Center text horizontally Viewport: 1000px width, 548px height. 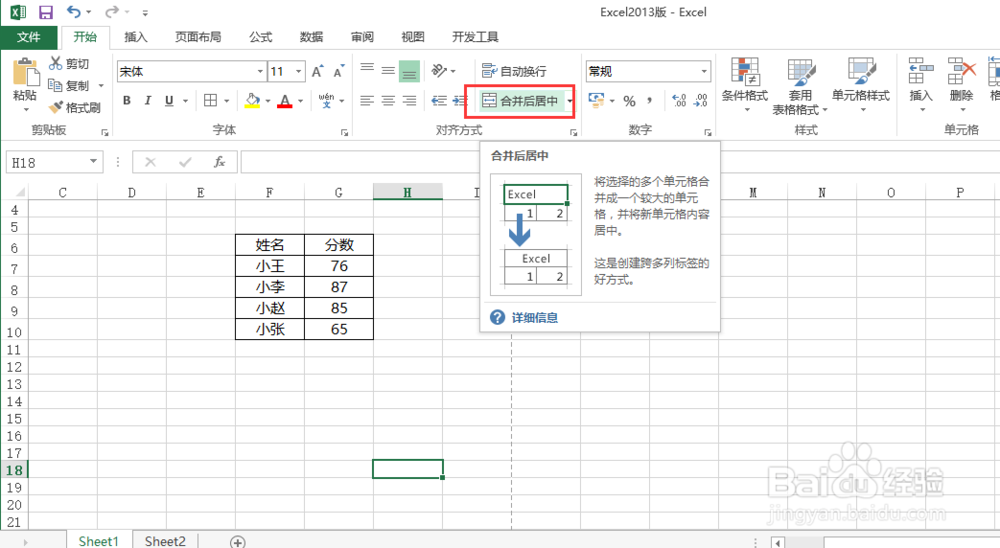point(388,100)
